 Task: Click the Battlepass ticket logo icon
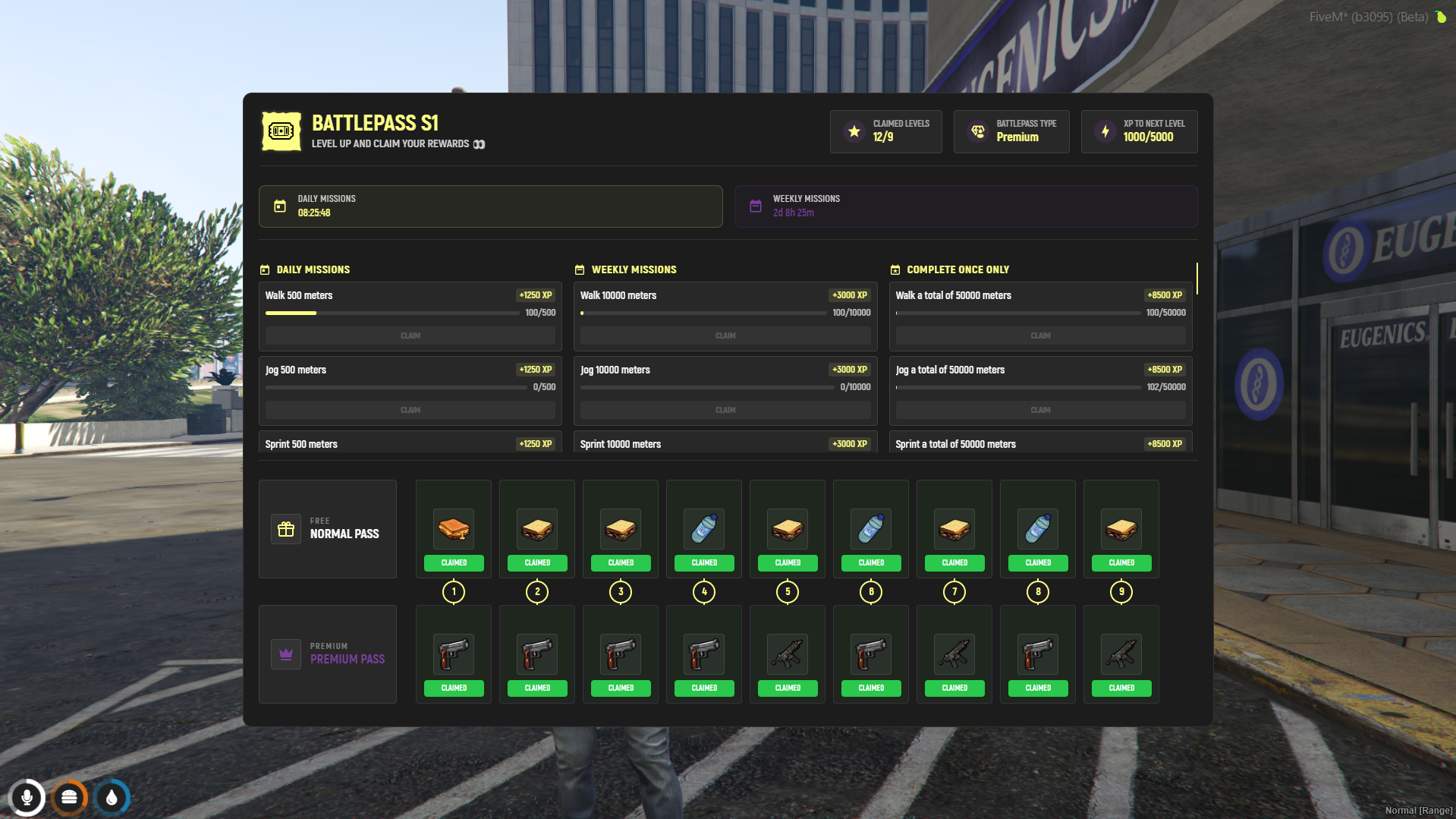tap(281, 131)
